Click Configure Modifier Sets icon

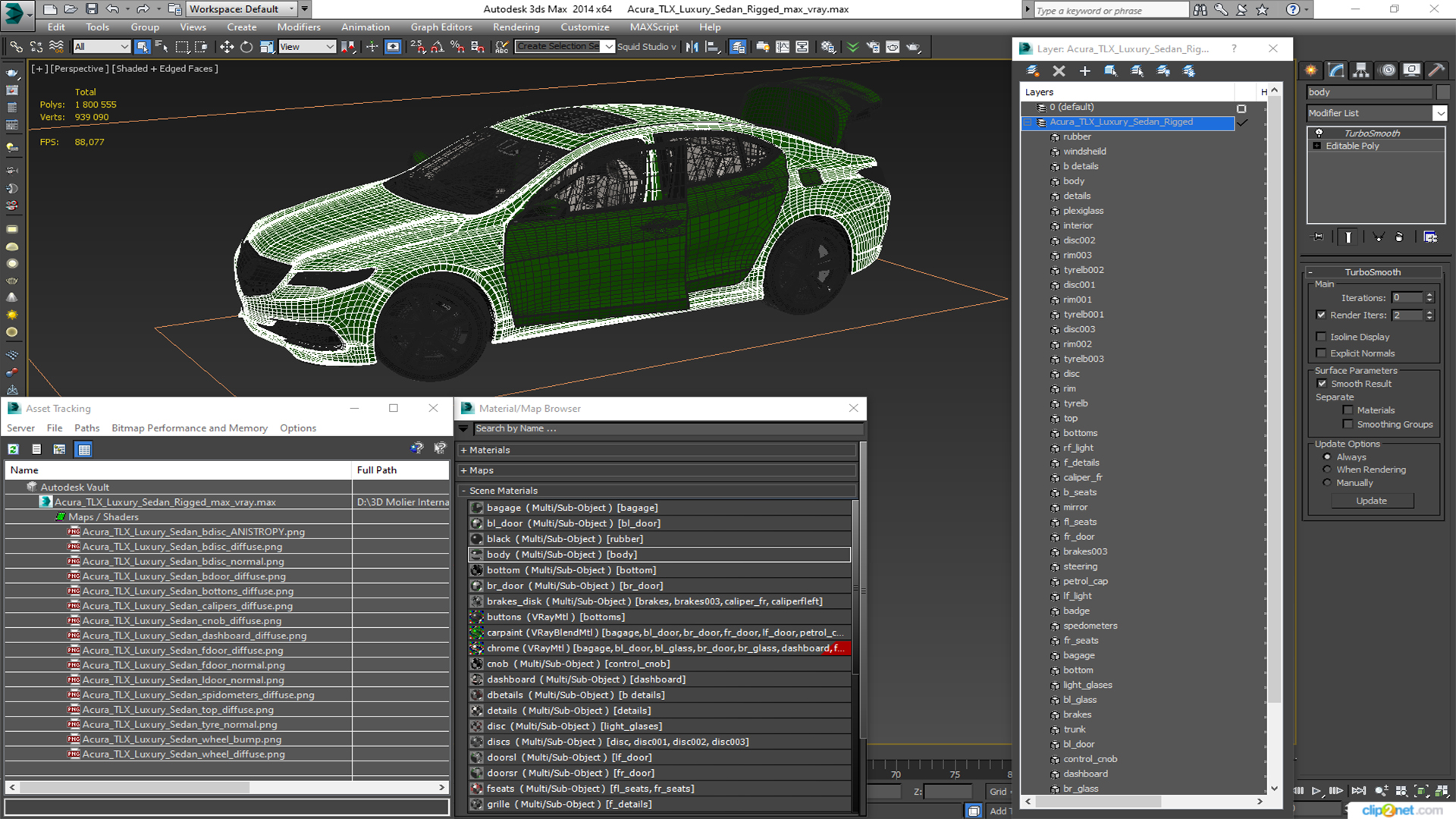(x=1430, y=237)
